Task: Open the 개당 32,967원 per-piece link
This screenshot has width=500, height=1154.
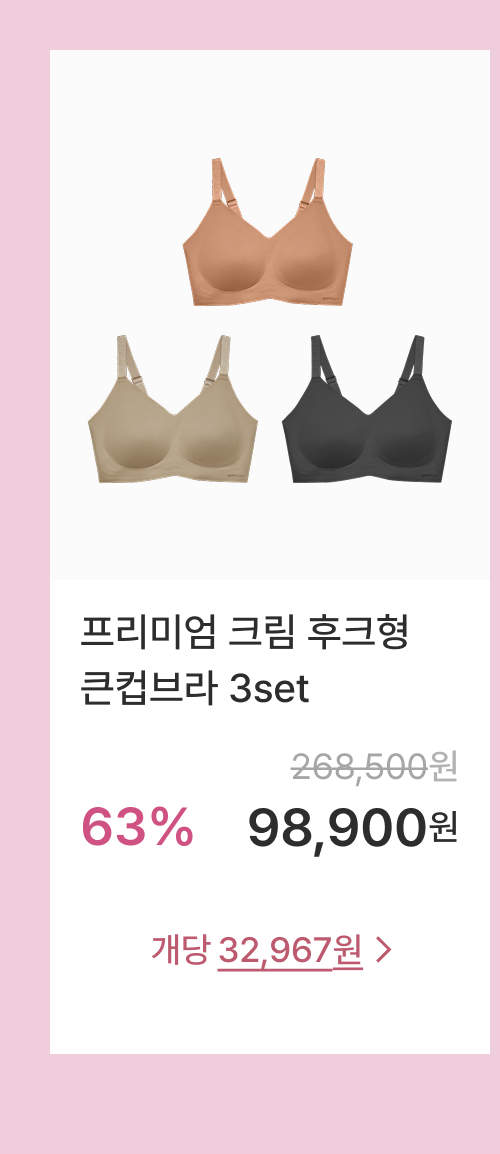Action: [272, 951]
